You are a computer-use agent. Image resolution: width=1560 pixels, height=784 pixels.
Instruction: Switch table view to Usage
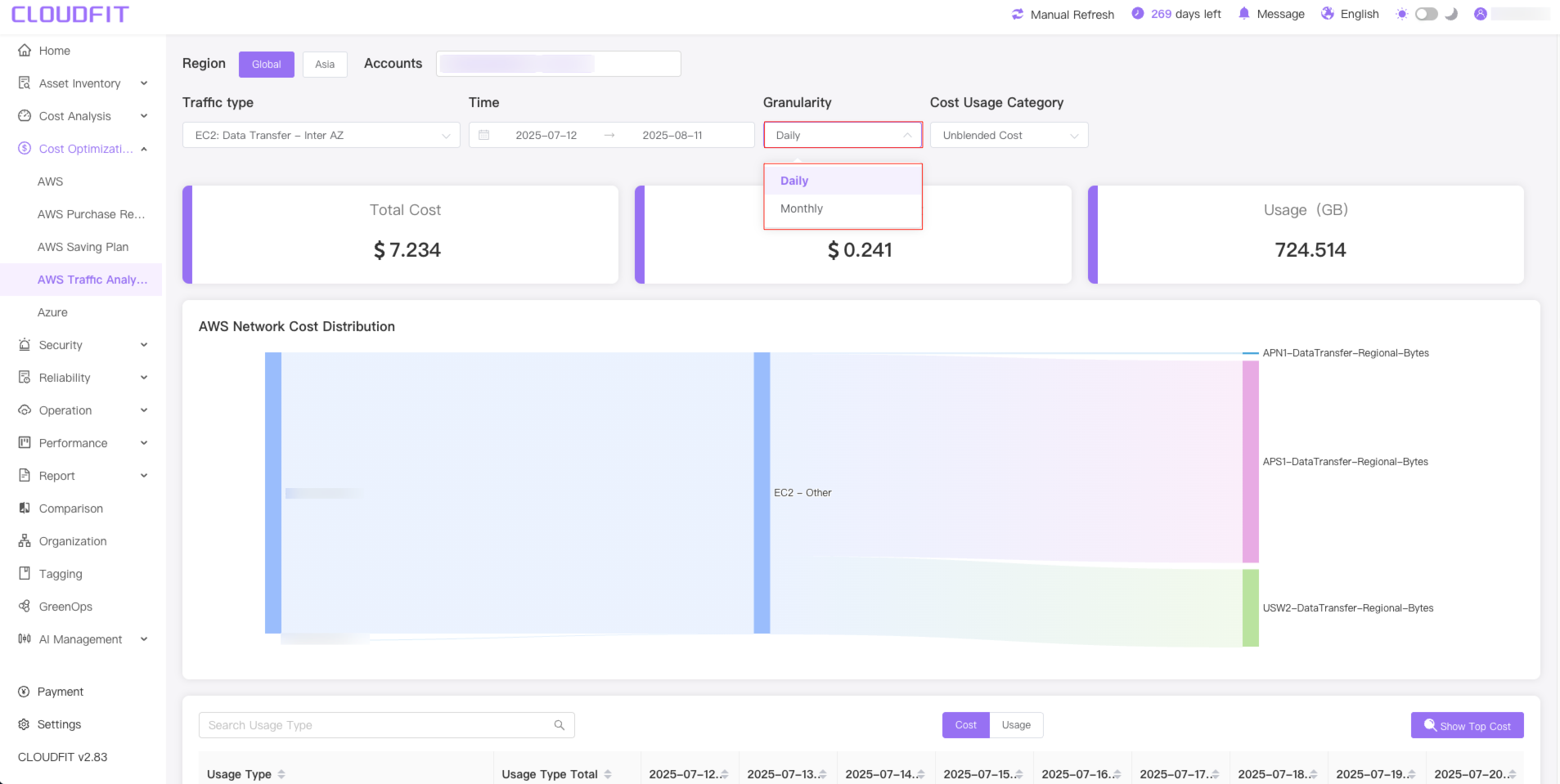1016,725
